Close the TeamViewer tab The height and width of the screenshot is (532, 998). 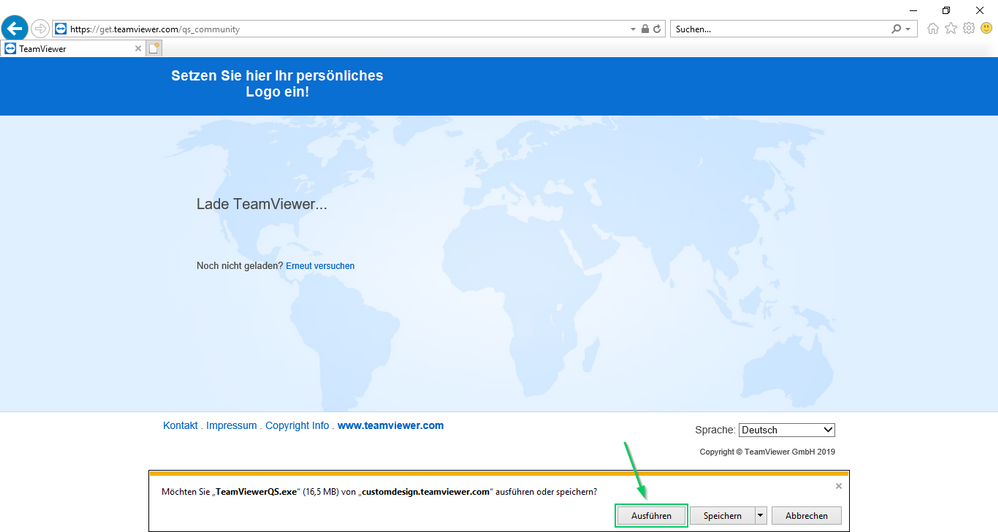coord(138,48)
